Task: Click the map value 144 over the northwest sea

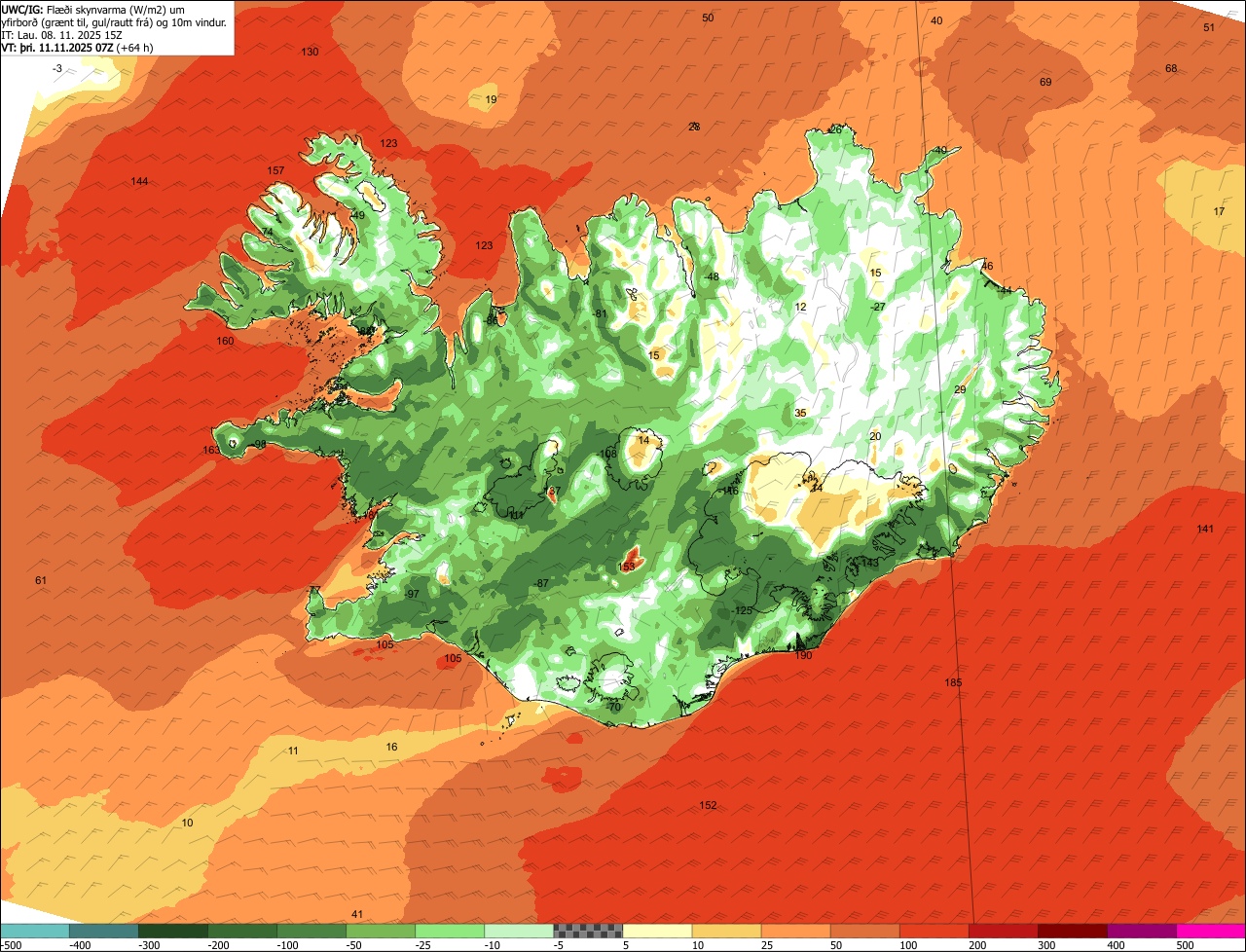Action: (139, 182)
